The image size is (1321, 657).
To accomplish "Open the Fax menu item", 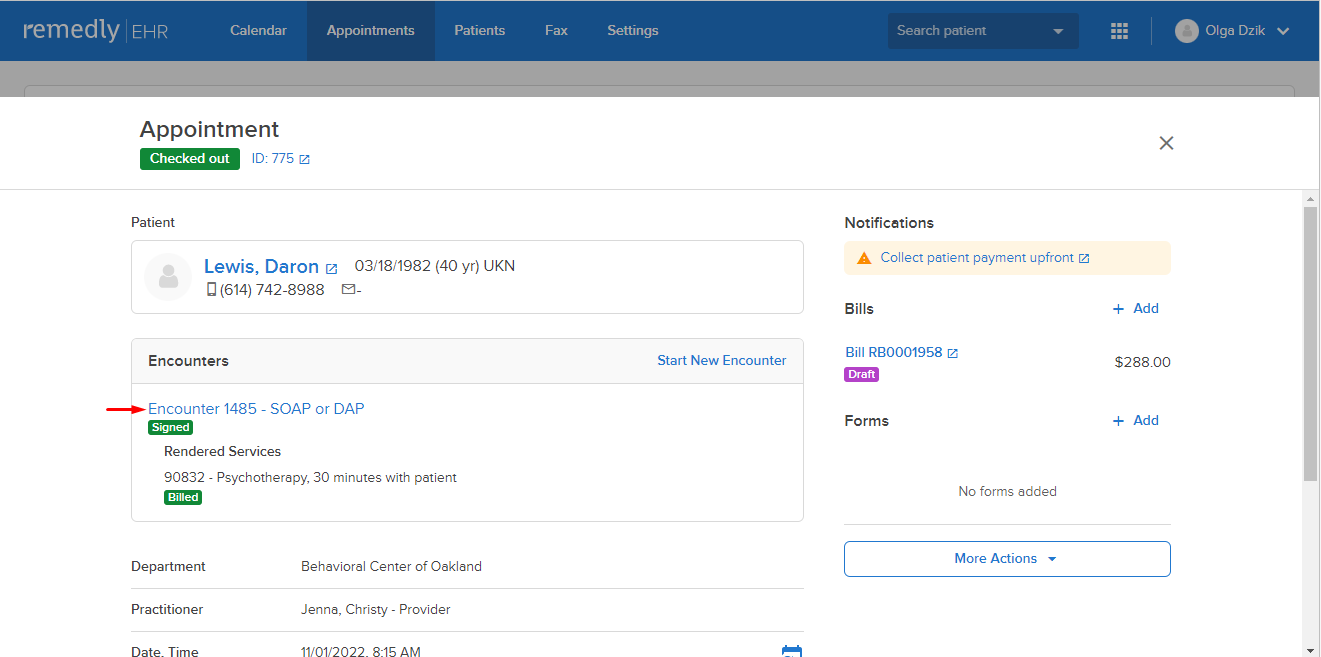I will tap(556, 31).
